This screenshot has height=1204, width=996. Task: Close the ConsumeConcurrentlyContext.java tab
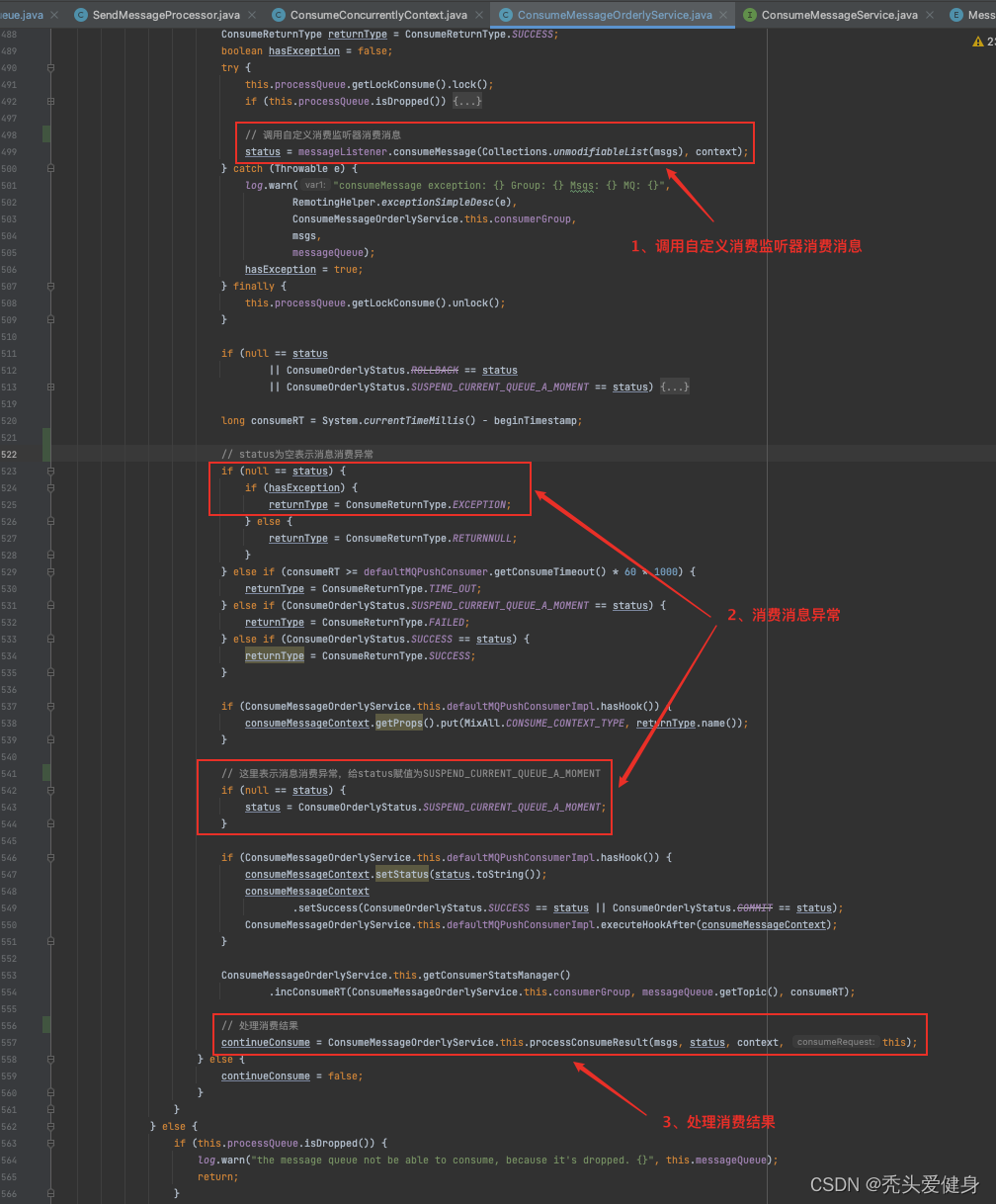pos(479,15)
